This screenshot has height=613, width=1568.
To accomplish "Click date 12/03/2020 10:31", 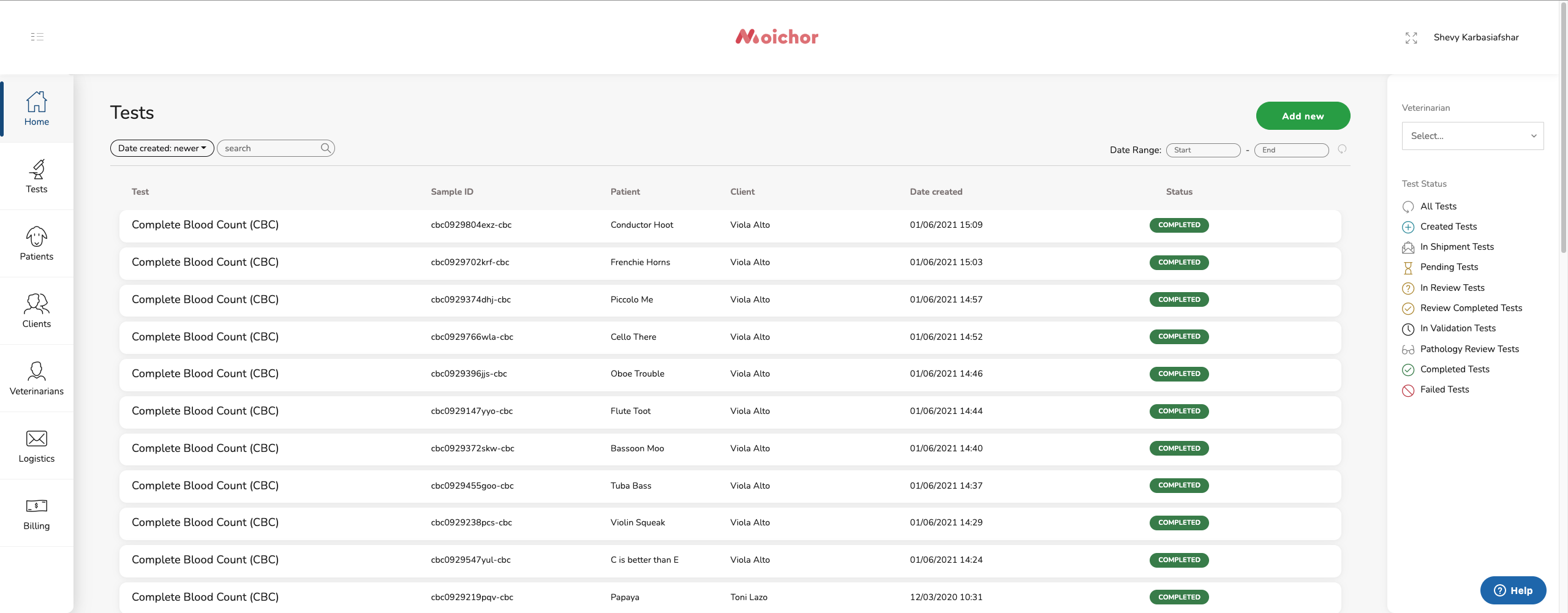I will tap(946, 597).
